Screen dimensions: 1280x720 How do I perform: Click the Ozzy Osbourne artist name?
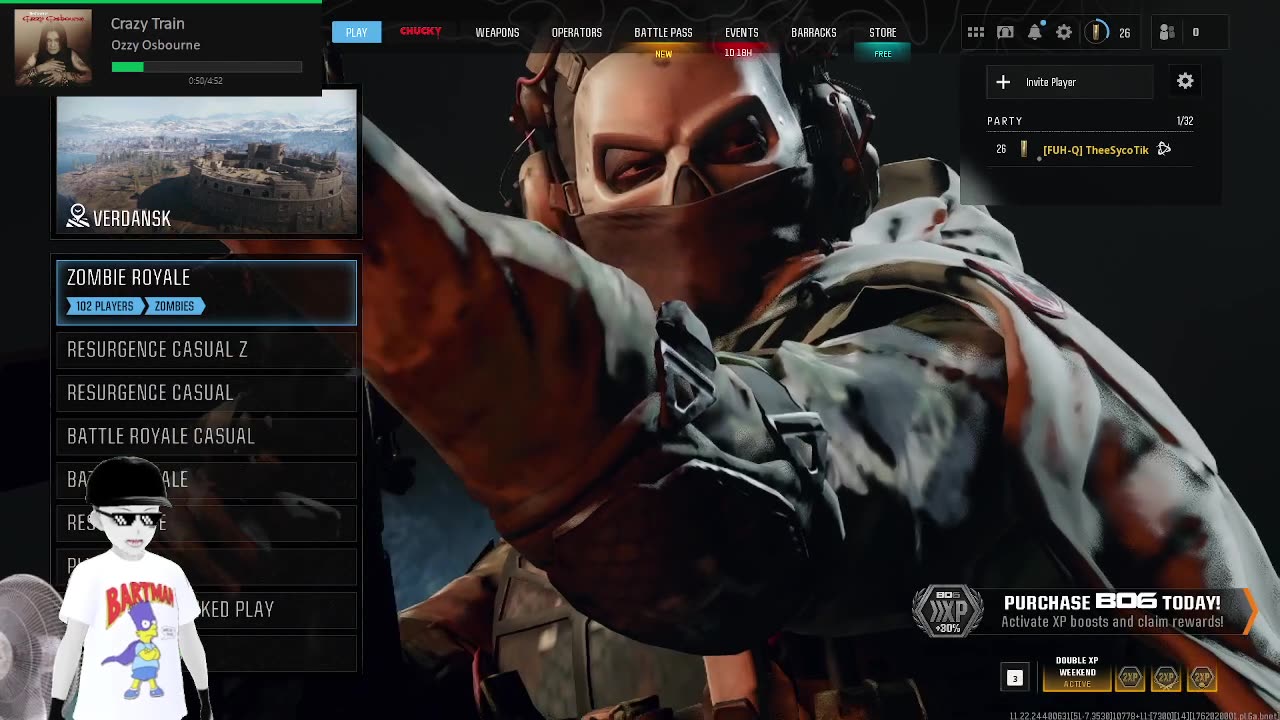click(155, 45)
